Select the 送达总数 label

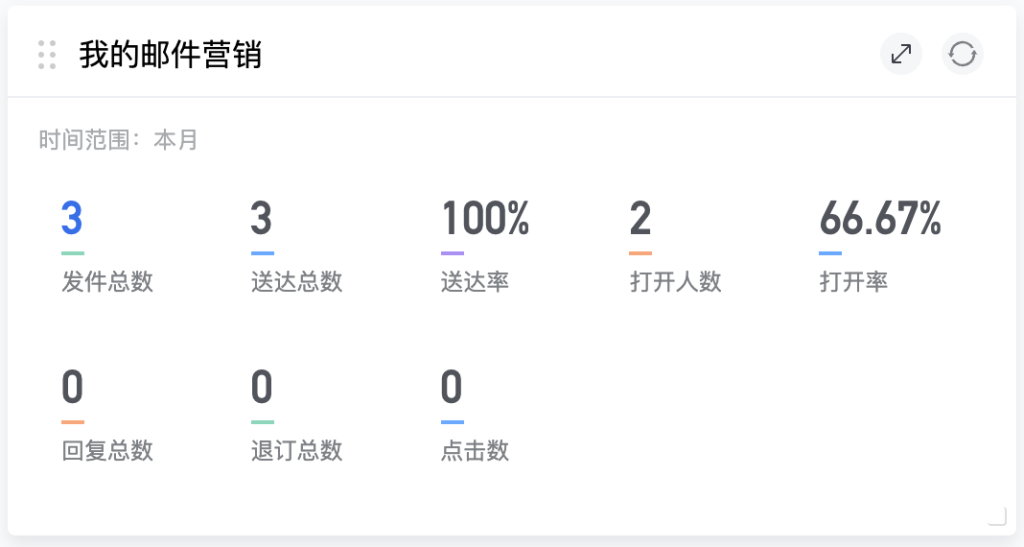(x=296, y=282)
